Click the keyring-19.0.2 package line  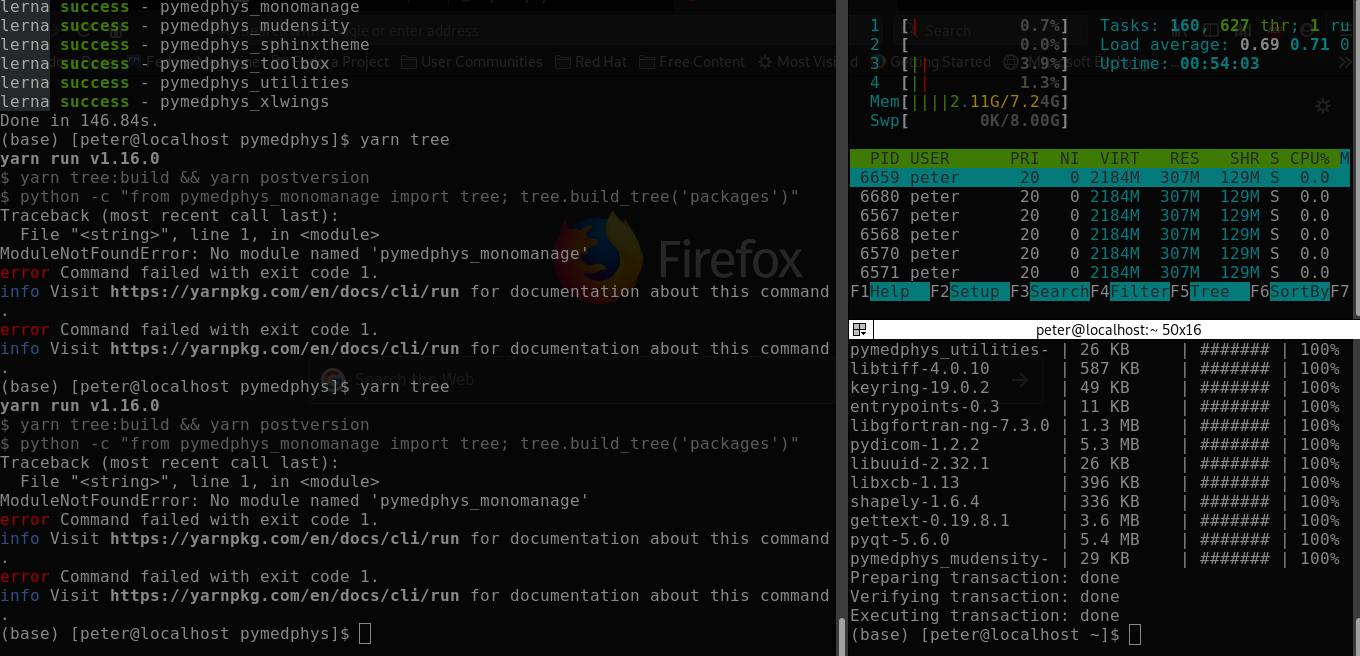[x=1095, y=387]
